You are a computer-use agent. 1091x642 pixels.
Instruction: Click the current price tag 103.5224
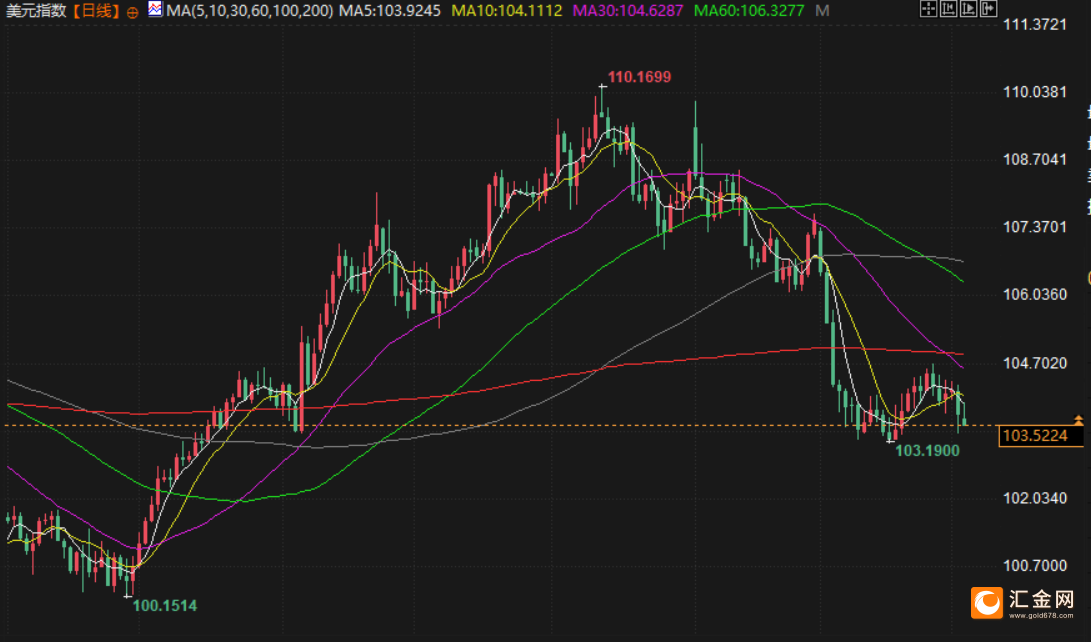point(1041,436)
